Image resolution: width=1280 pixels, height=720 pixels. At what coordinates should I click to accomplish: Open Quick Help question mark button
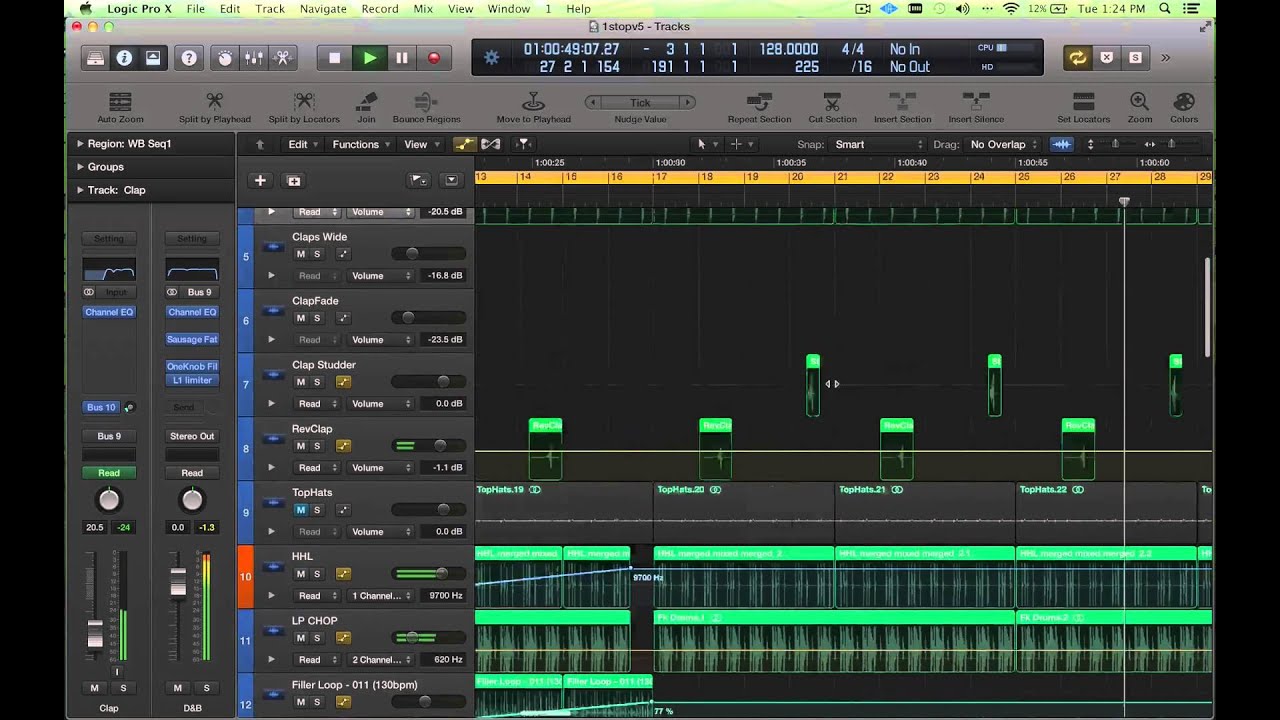click(x=188, y=58)
